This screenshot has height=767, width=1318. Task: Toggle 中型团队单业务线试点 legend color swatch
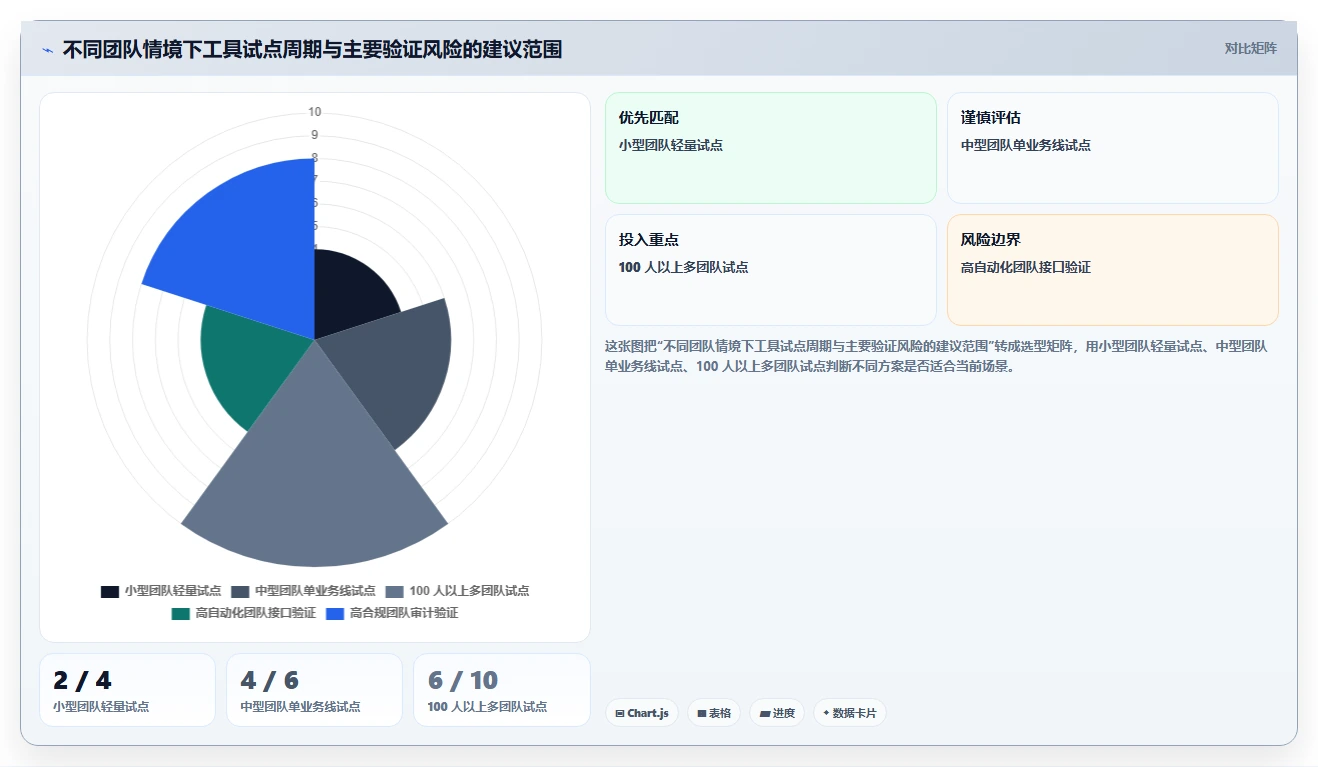[x=240, y=591]
